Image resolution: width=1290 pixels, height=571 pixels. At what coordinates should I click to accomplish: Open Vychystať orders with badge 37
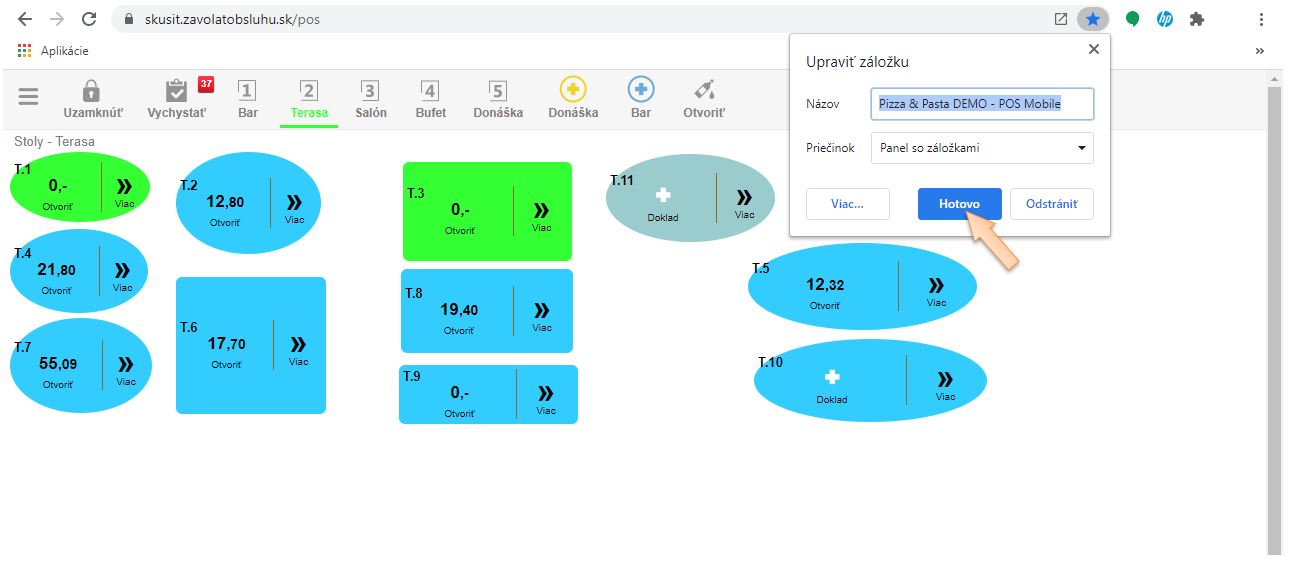click(177, 92)
